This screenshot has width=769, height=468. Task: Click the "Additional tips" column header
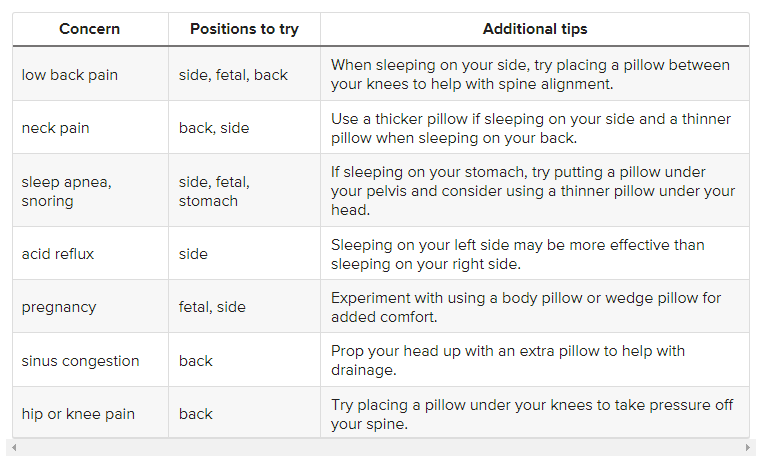[x=535, y=29]
